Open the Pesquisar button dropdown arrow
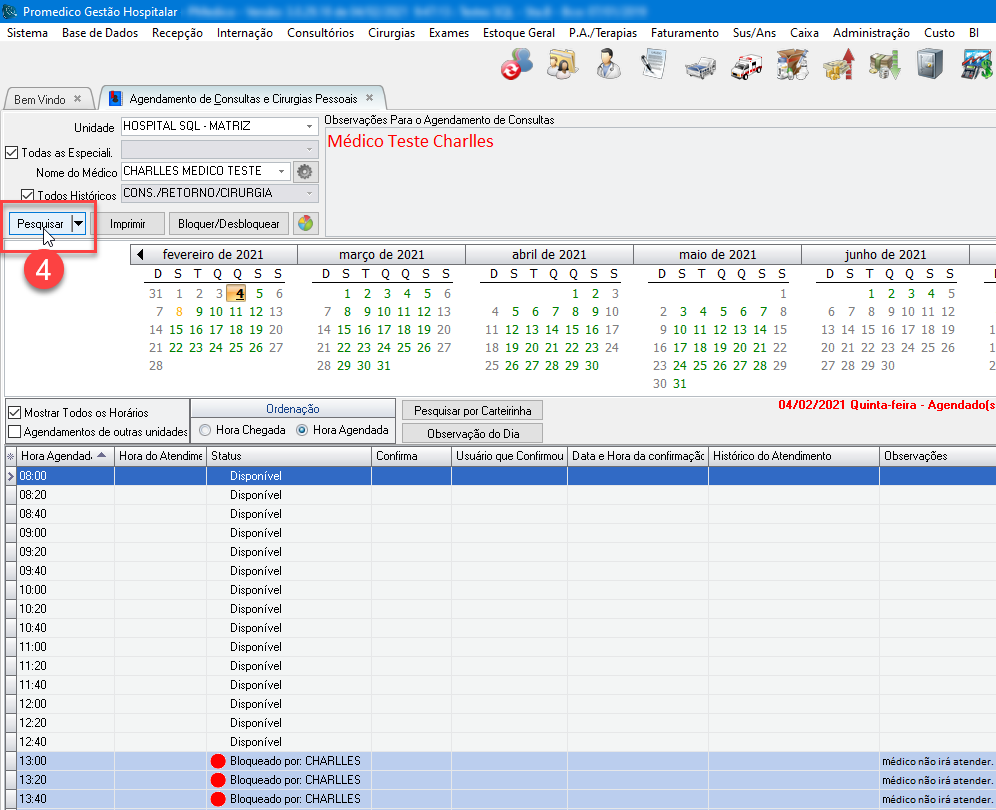Screen dimensions: 996x810 pyautogui.click(x=78, y=224)
